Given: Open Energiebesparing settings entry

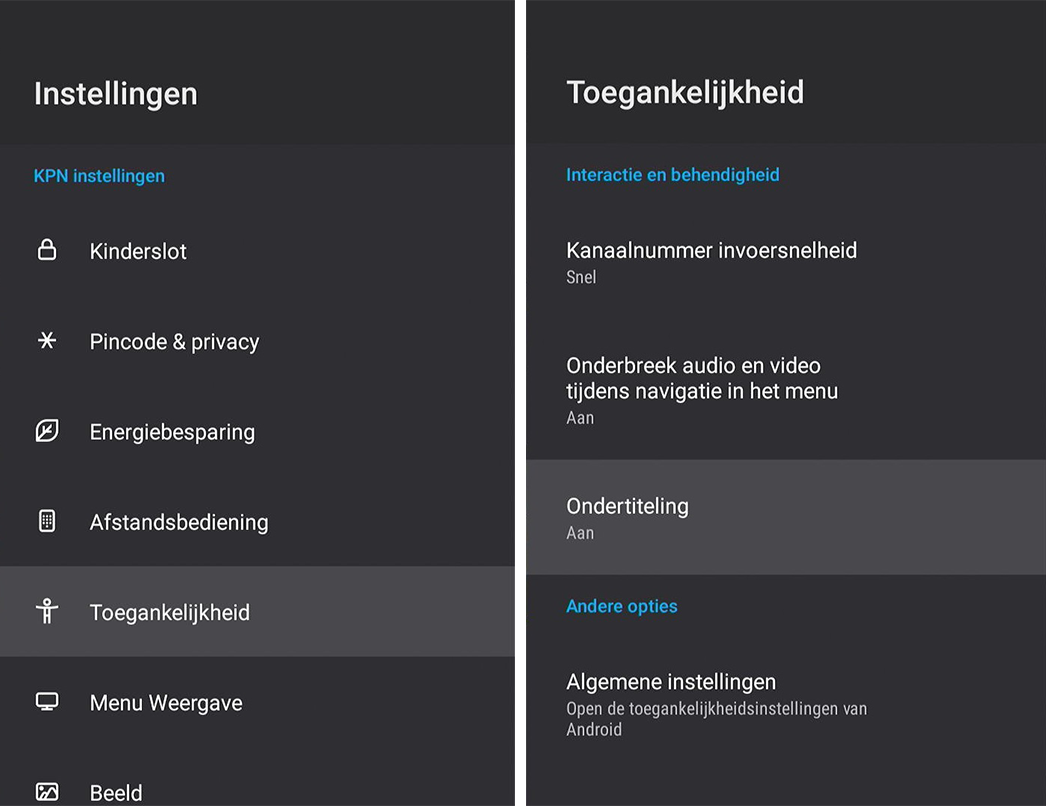Looking at the screenshot, I should pos(257,432).
